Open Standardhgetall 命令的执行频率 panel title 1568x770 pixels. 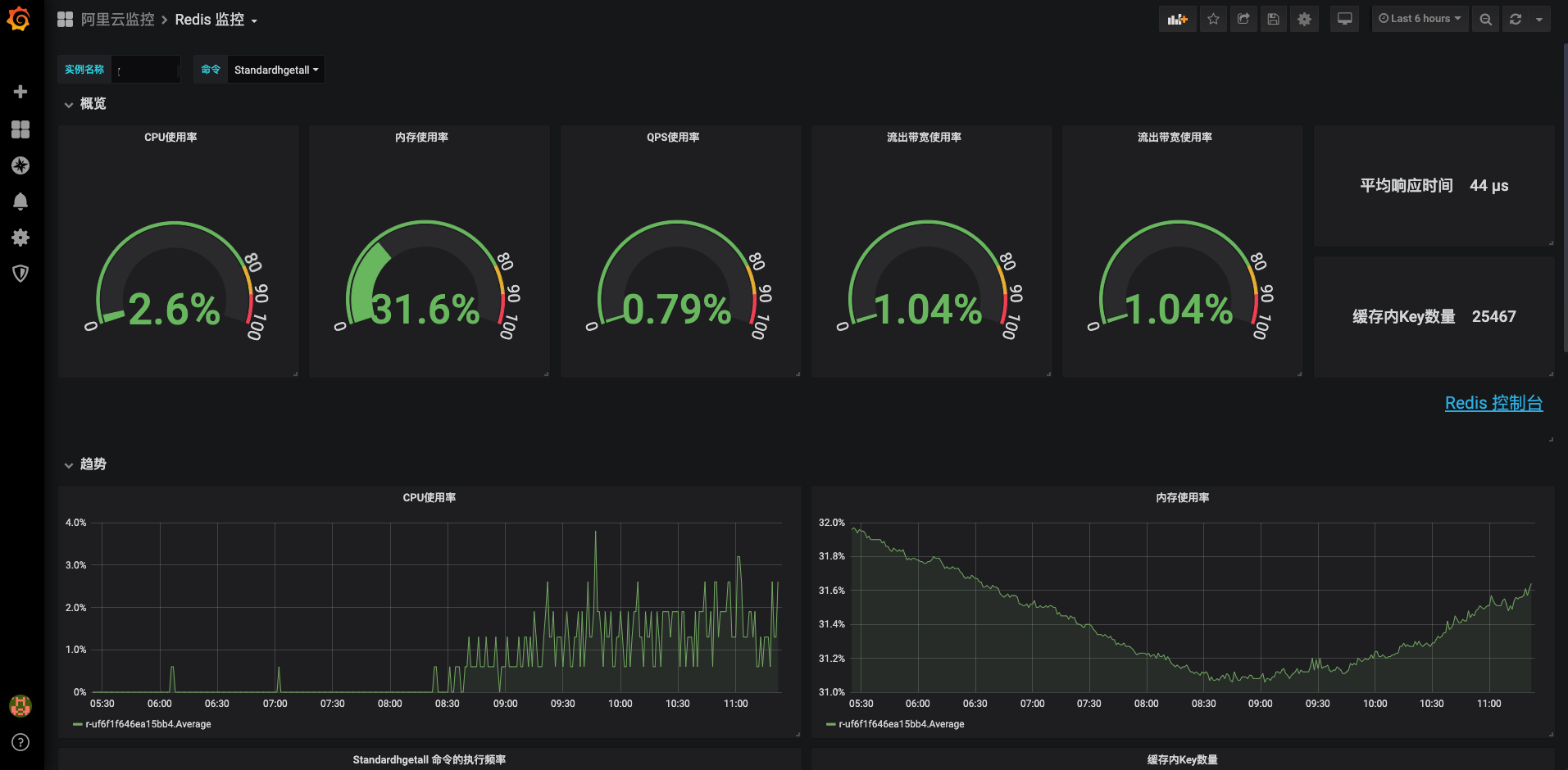(429, 760)
